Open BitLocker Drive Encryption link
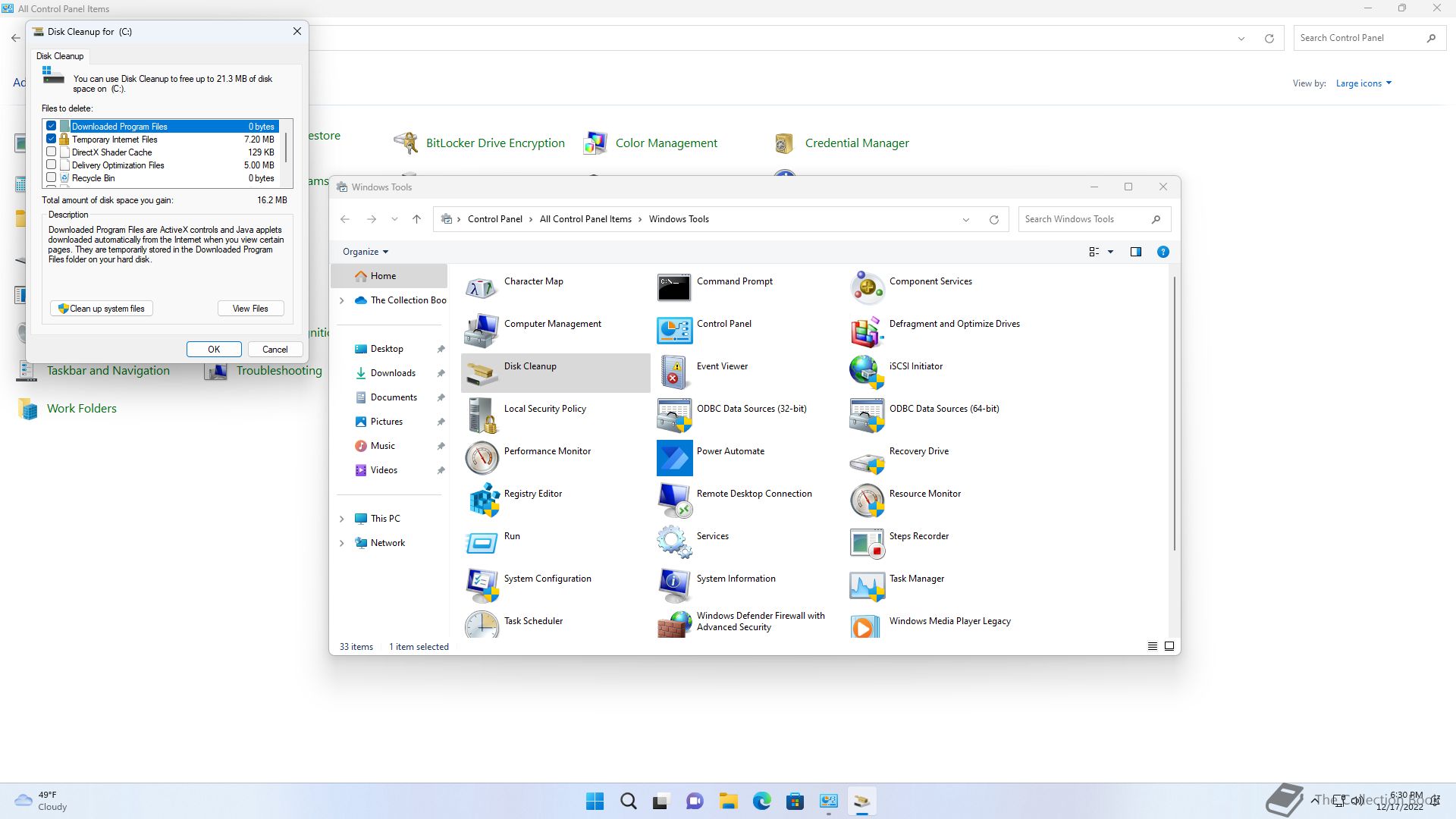This screenshot has height=819, width=1456. coord(495,143)
